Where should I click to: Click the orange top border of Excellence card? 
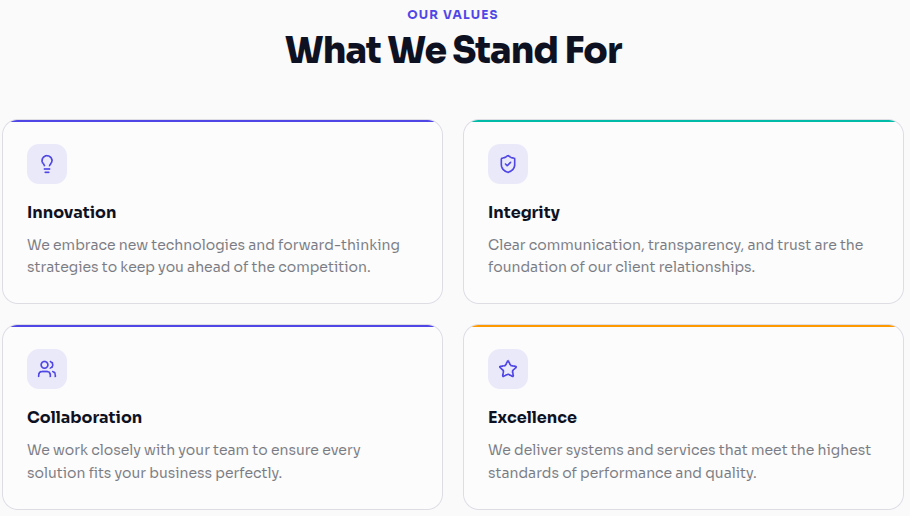coord(684,326)
